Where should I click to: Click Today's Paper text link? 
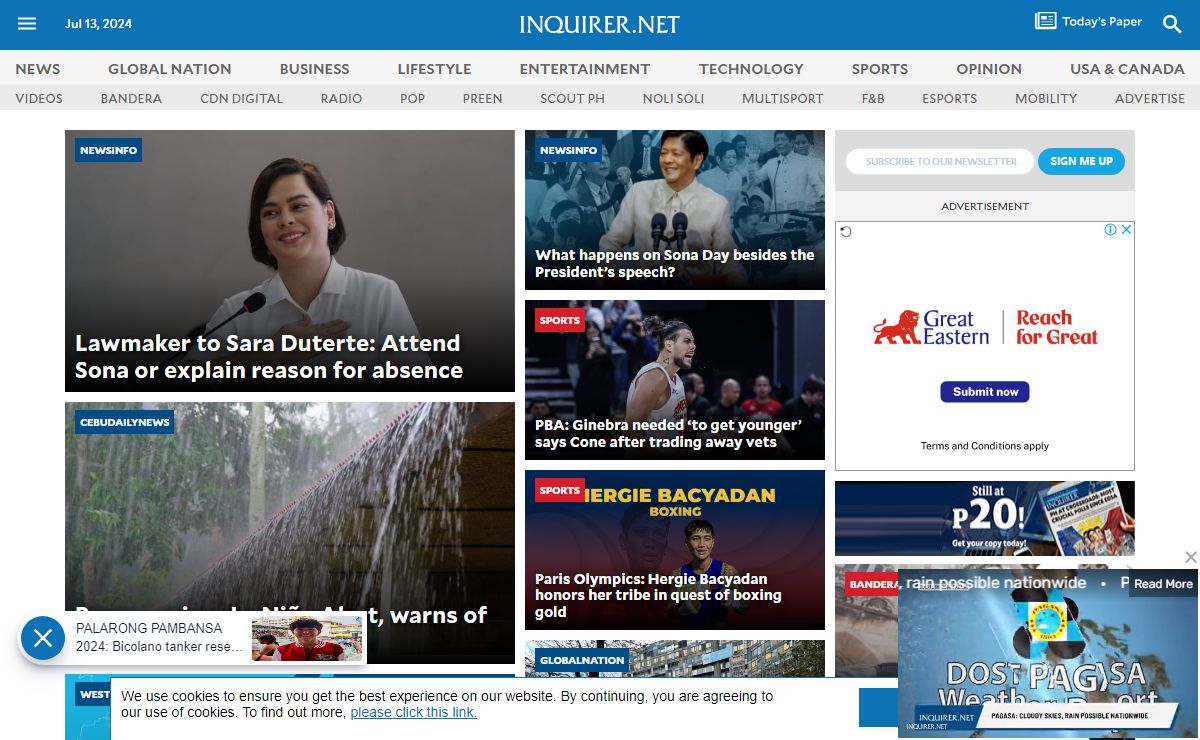pos(1102,21)
